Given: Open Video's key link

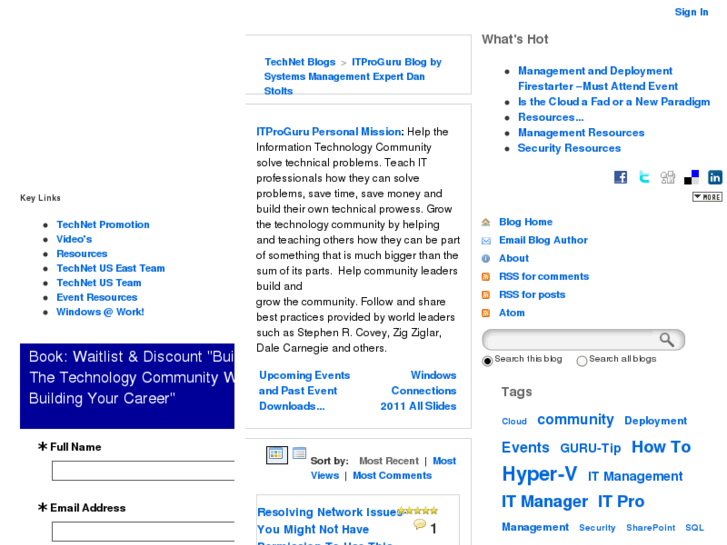Looking at the screenshot, I should (74, 239).
